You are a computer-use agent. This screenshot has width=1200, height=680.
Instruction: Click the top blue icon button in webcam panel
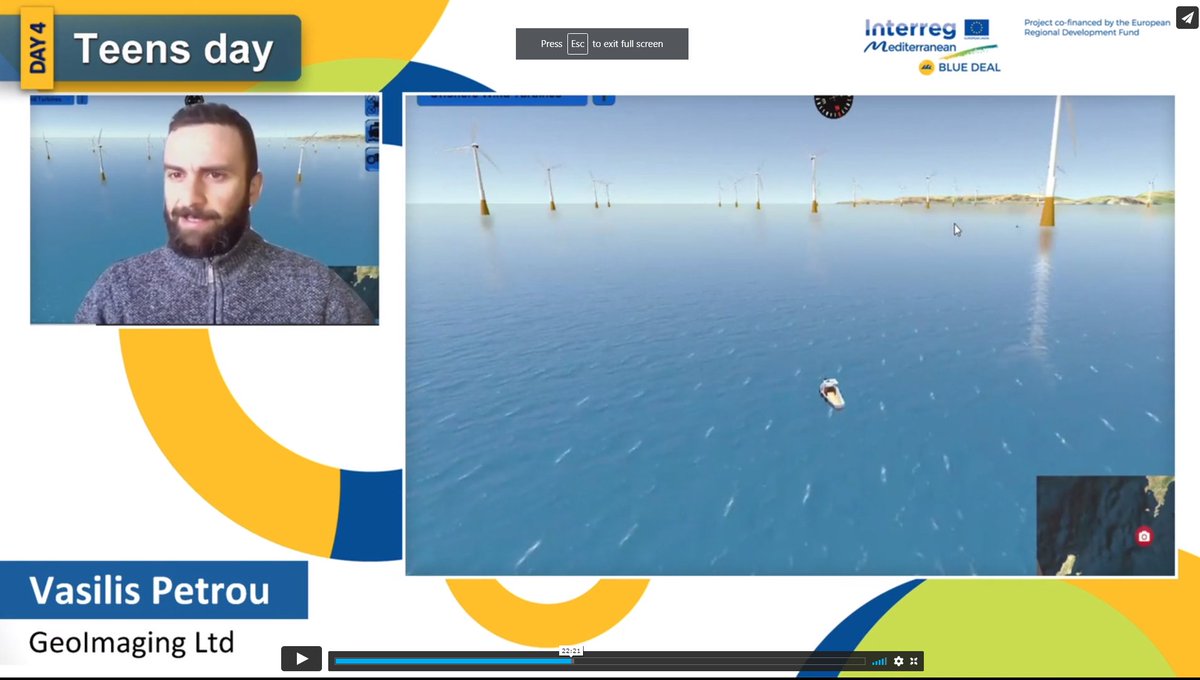(372, 106)
